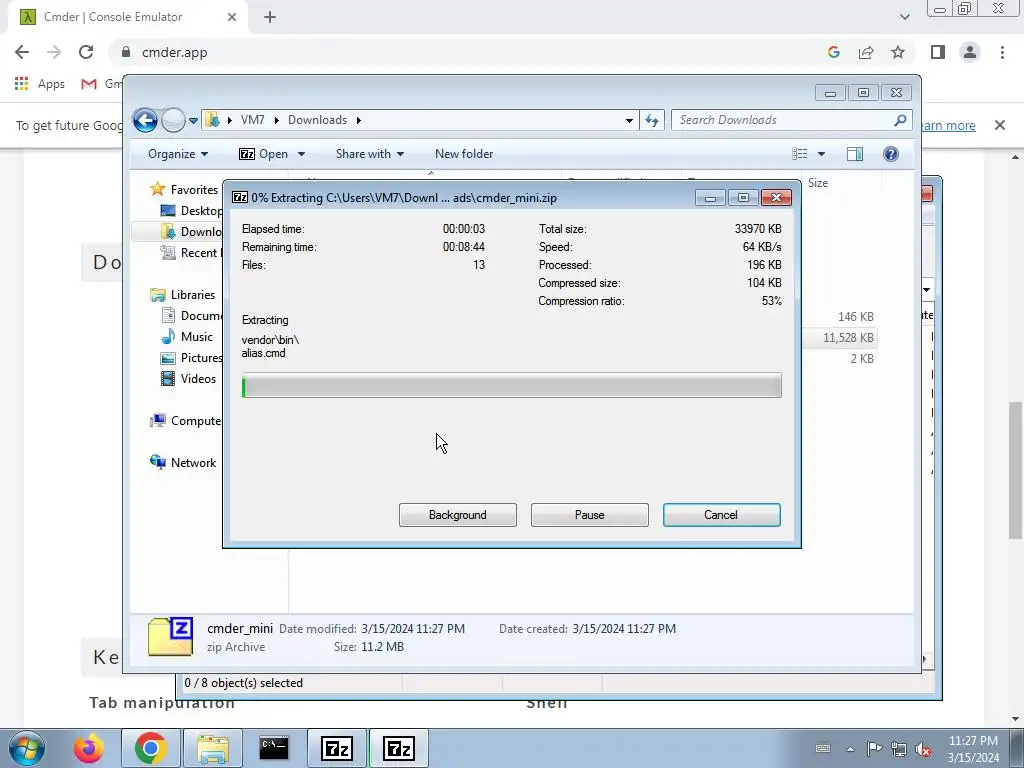
Task: Go back in Explorer window
Action: (x=145, y=120)
